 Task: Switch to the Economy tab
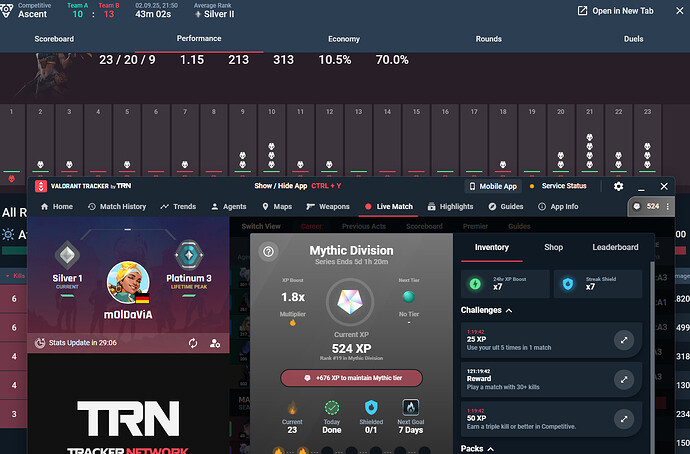tap(344, 39)
